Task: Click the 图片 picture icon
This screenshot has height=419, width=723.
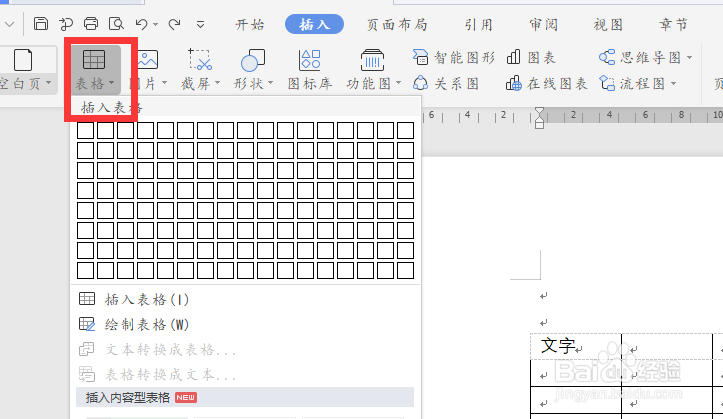Action: [x=148, y=59]
